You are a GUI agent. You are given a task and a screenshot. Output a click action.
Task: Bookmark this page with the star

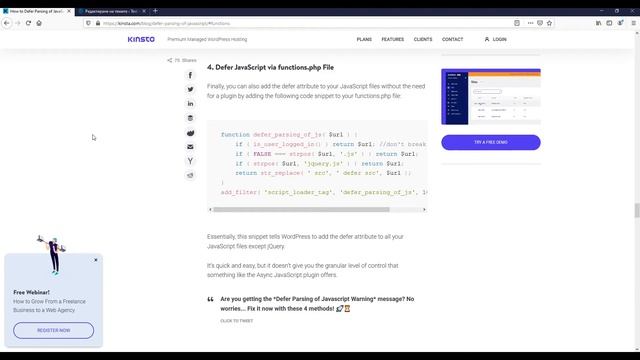(549, 23)
